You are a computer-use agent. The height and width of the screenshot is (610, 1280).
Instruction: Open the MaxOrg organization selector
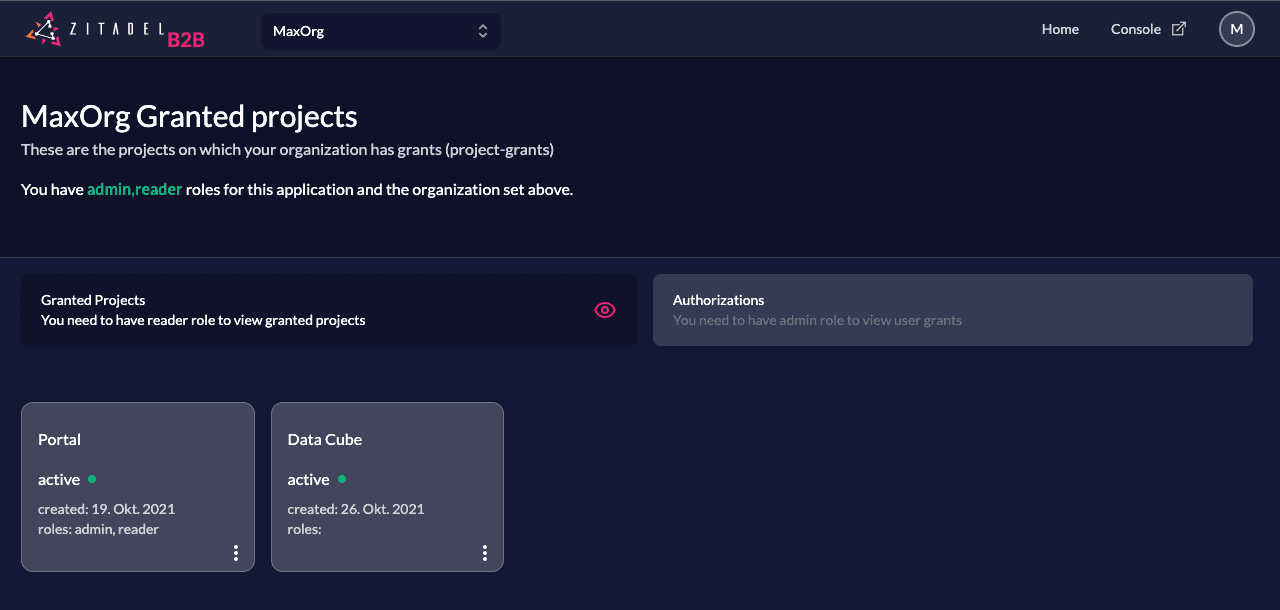(380, 31)
